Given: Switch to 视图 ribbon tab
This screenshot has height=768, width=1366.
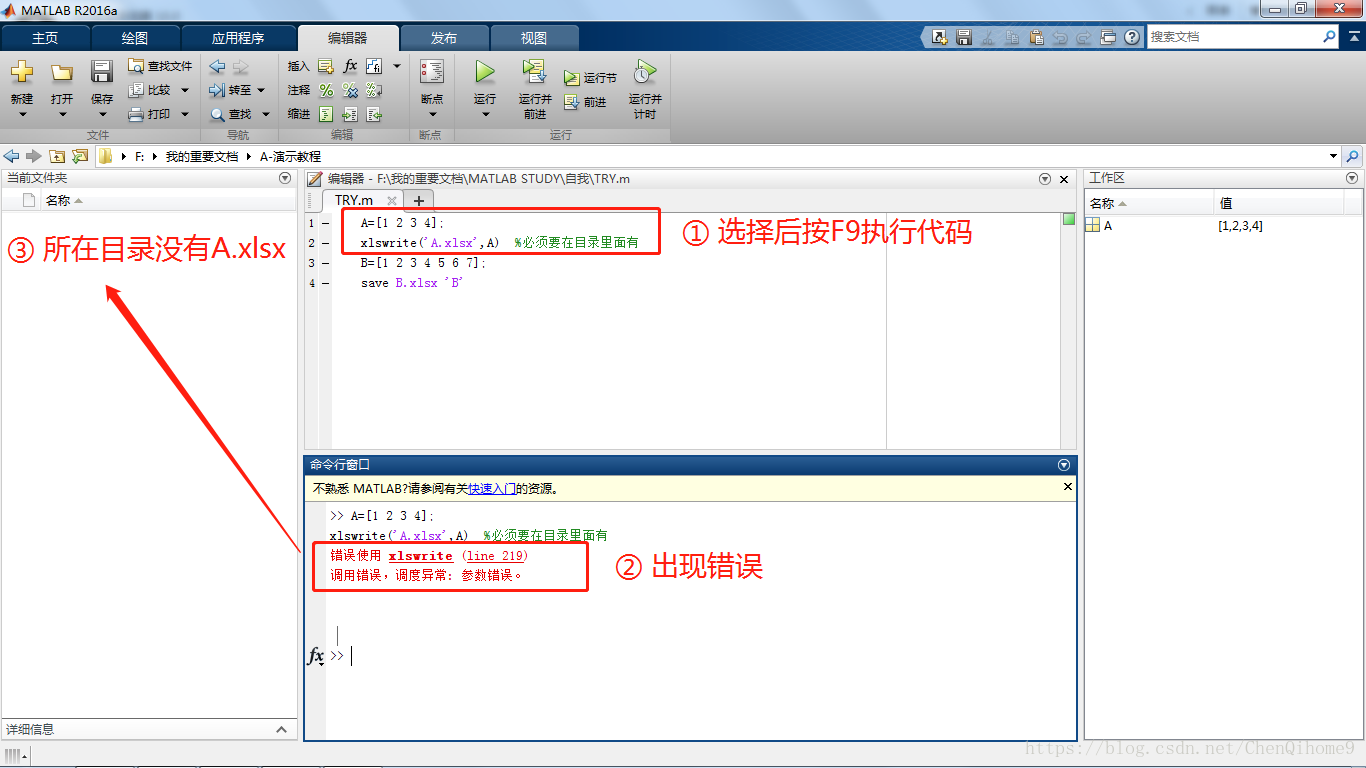Looking at the screenshot, I should tap(534, 38).
